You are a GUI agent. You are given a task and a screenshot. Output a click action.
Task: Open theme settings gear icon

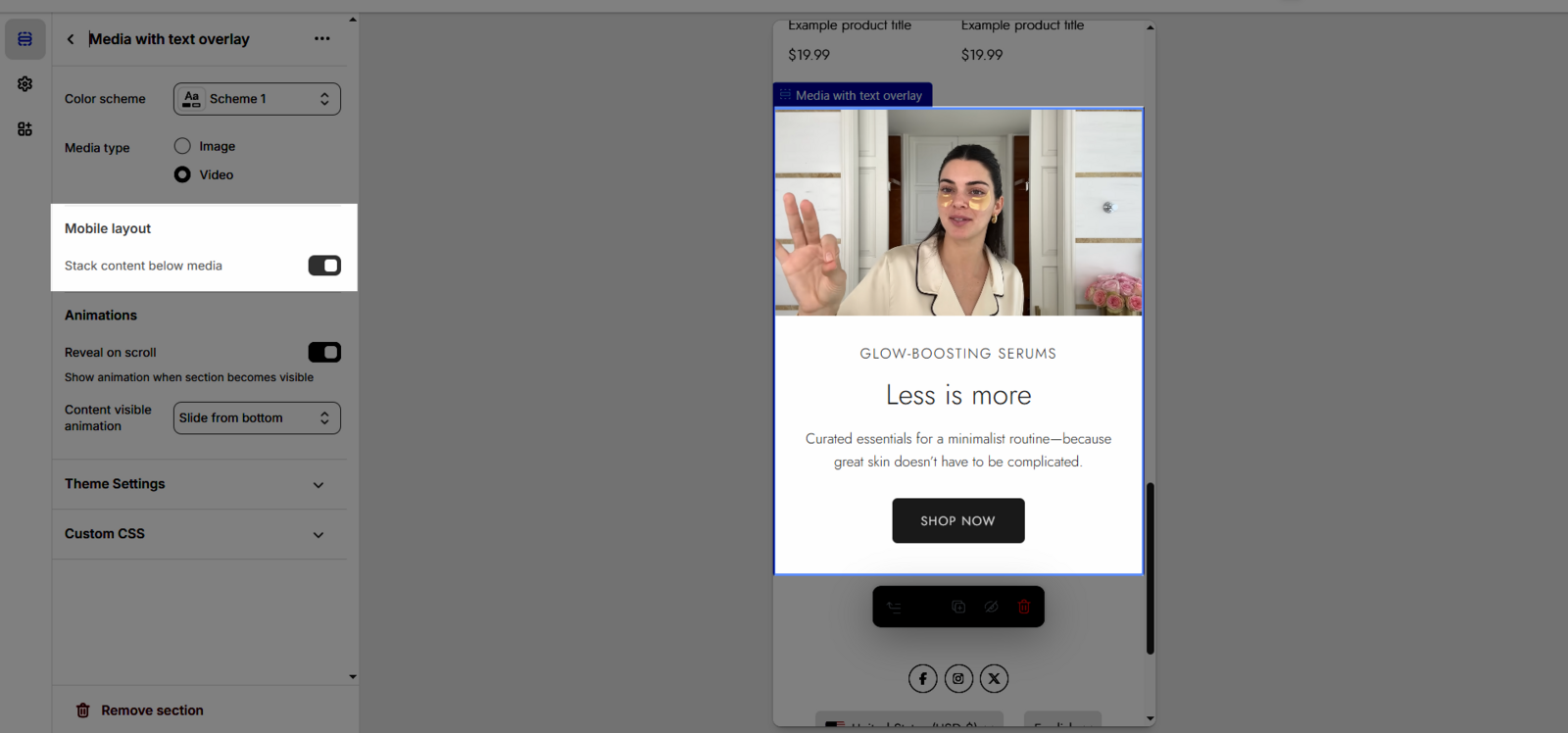24,84
